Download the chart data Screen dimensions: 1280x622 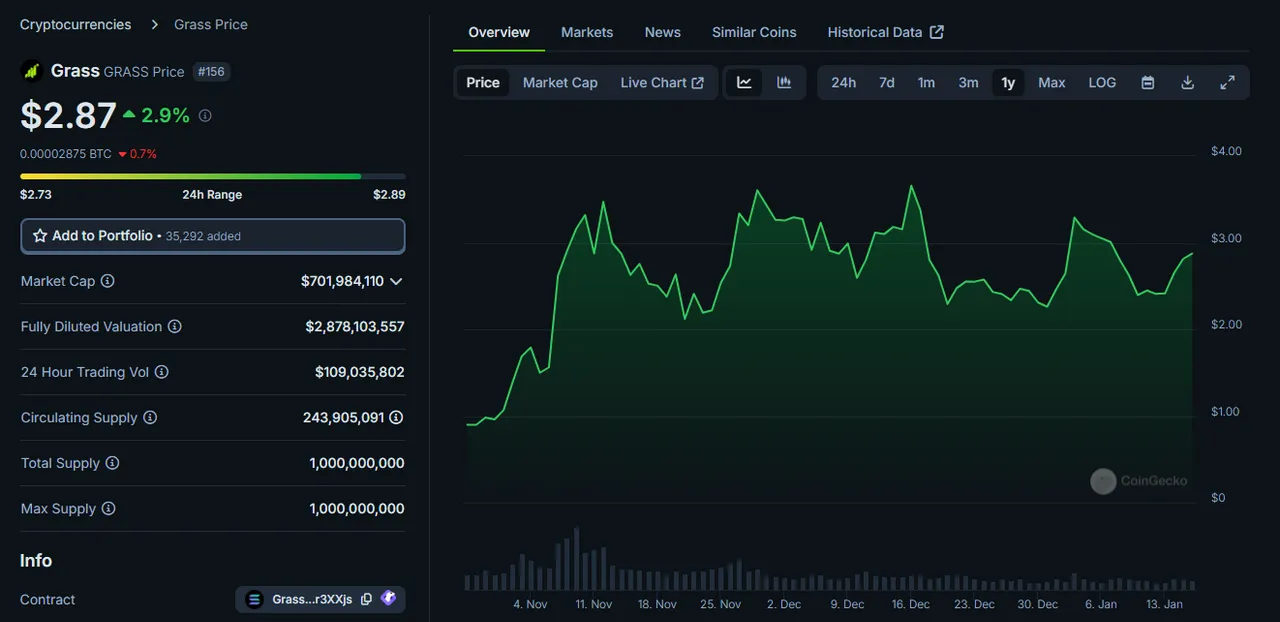pyautogui.click(x=1188, y=83)
